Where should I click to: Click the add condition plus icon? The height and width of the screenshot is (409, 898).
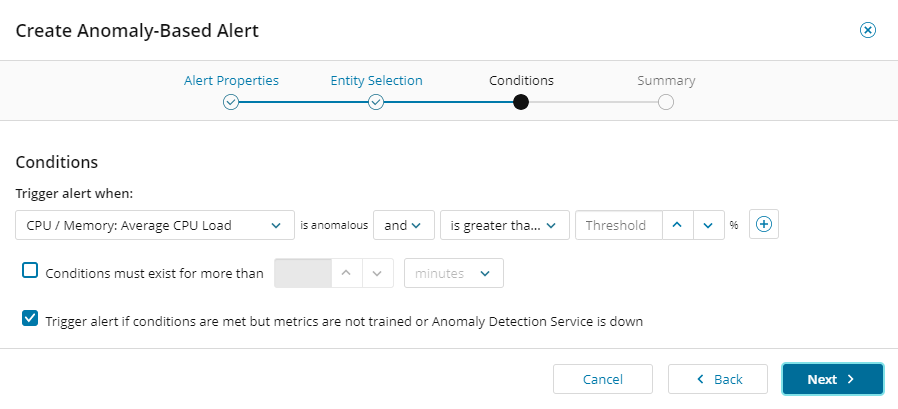[x=764, y=225]
